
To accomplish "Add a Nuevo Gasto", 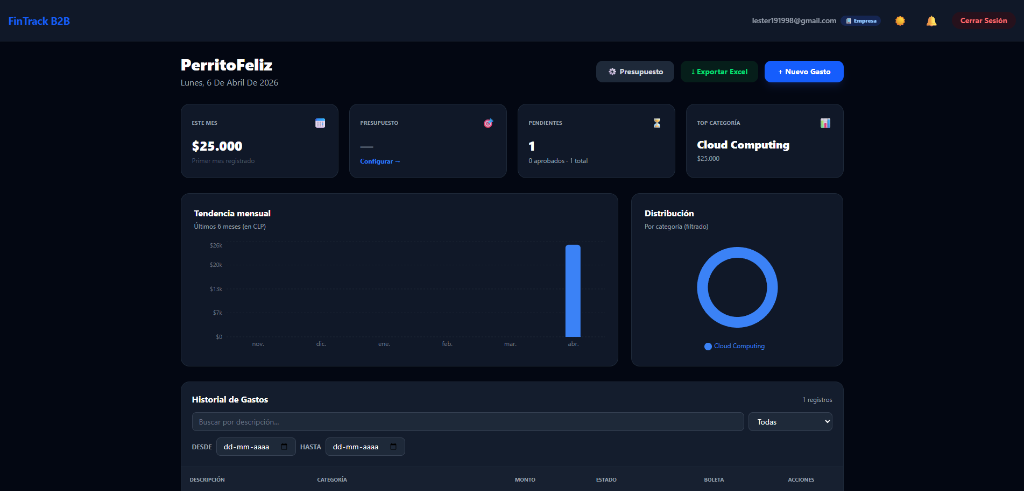I will point(804,72).
